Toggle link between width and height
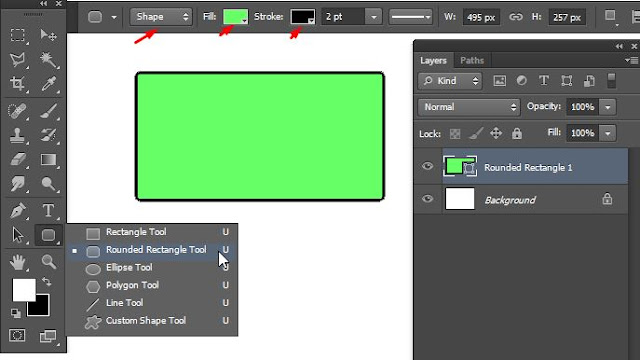The image size is (640, 360). point(516,17)
